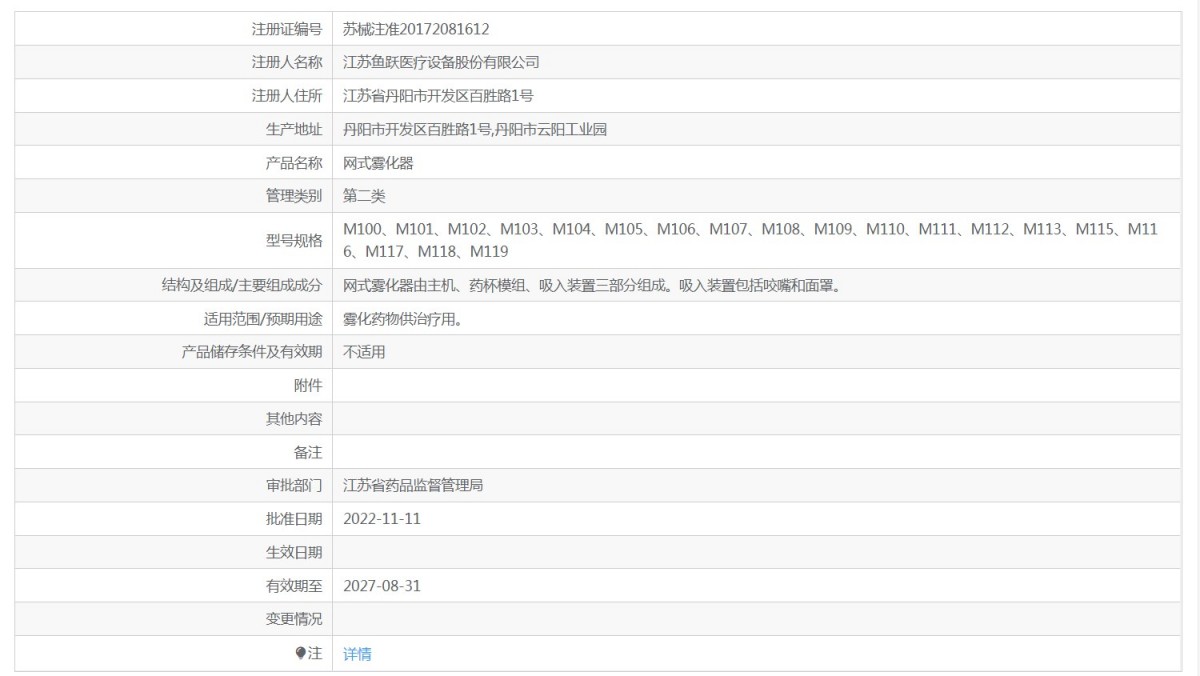Click the 产品储存条件及有效期 label
Viewport: 1200px width, 676px height.
(x=252, y=352)
